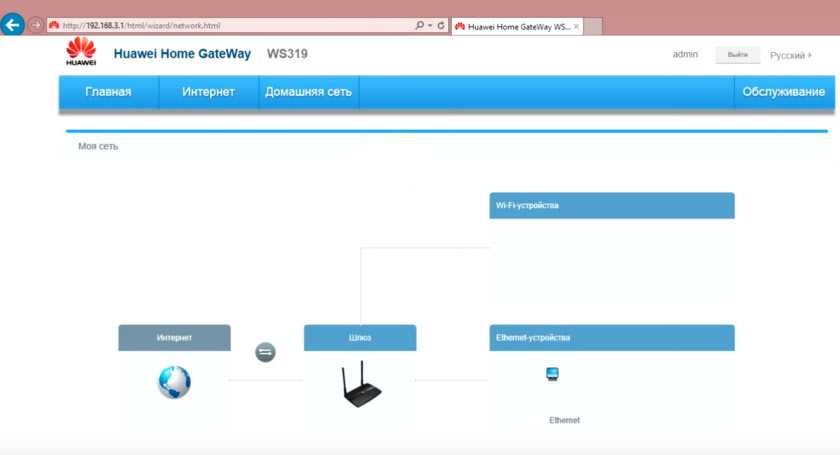Viewport: 840px width, 455px height.
Task: Open the Обслуживание menu tab
Action: tap(783, 92)
